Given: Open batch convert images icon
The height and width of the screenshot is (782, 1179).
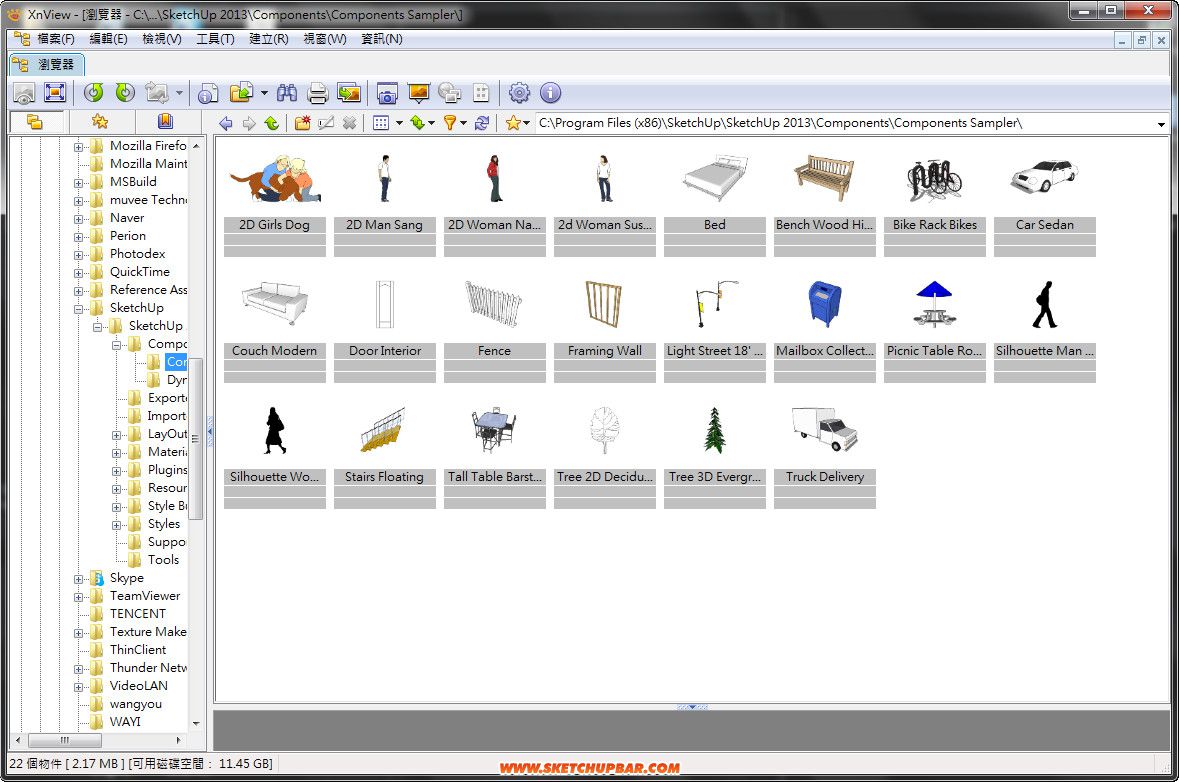Looking at the screenshot, I should point(349,93).
